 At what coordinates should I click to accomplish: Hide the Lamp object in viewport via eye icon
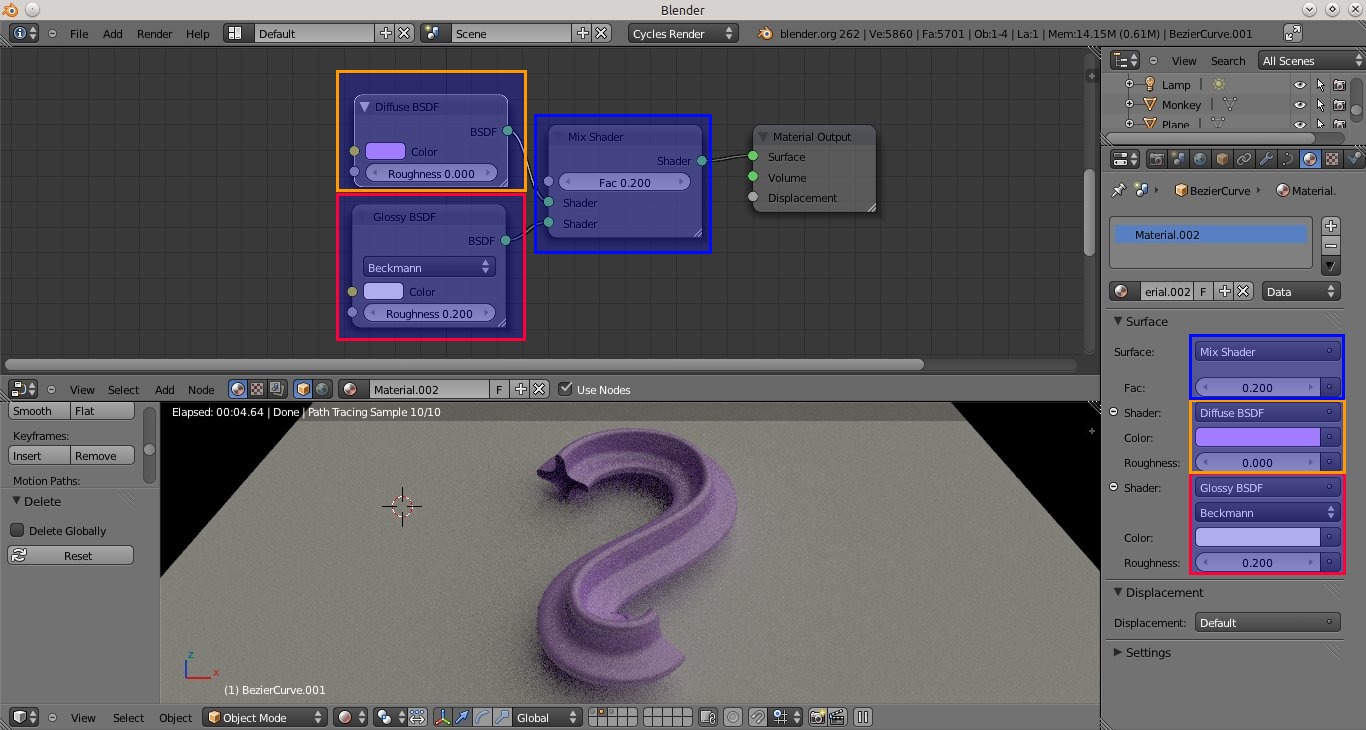coord(1299,85)
